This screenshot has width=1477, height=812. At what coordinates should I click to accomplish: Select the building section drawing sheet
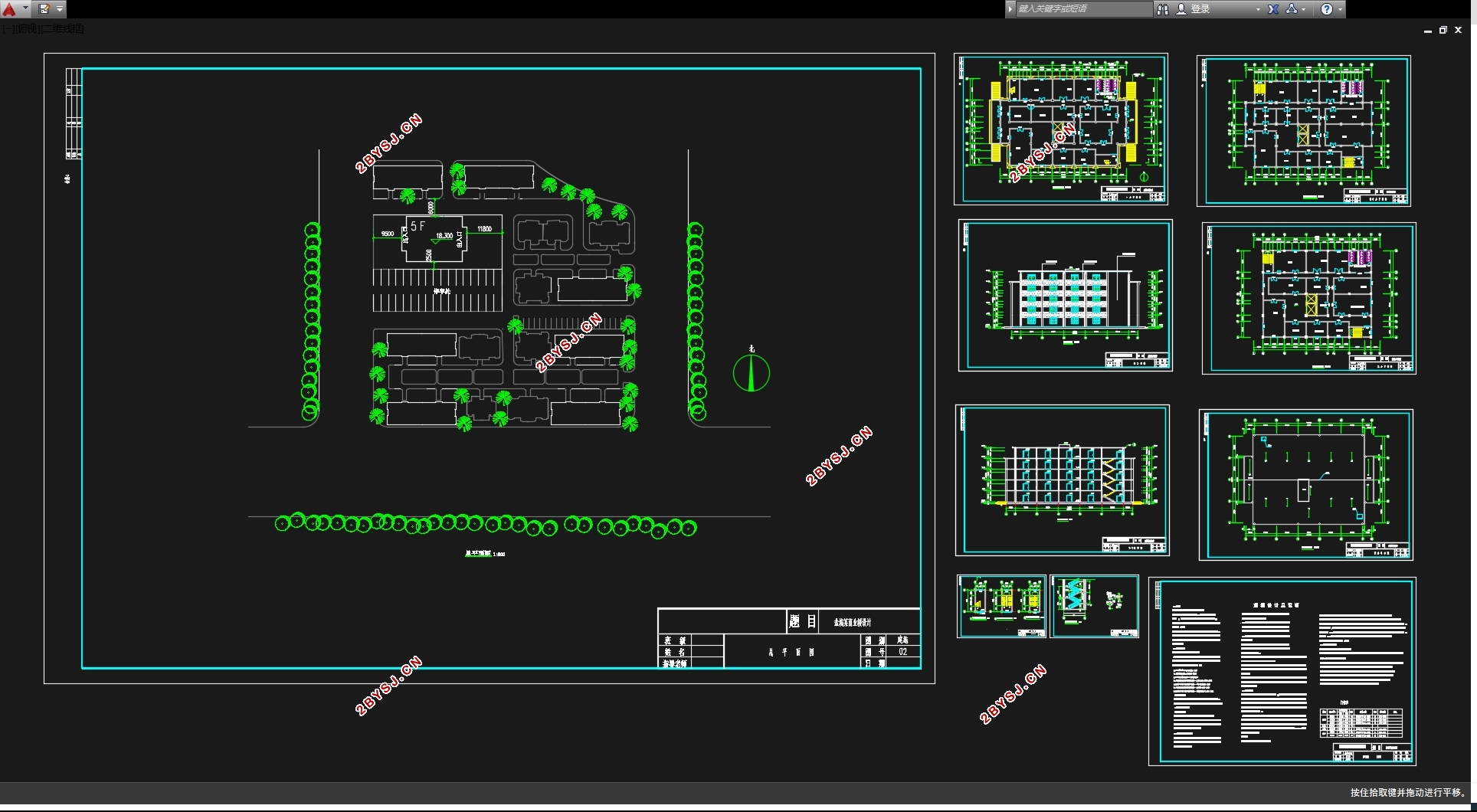1063,480
